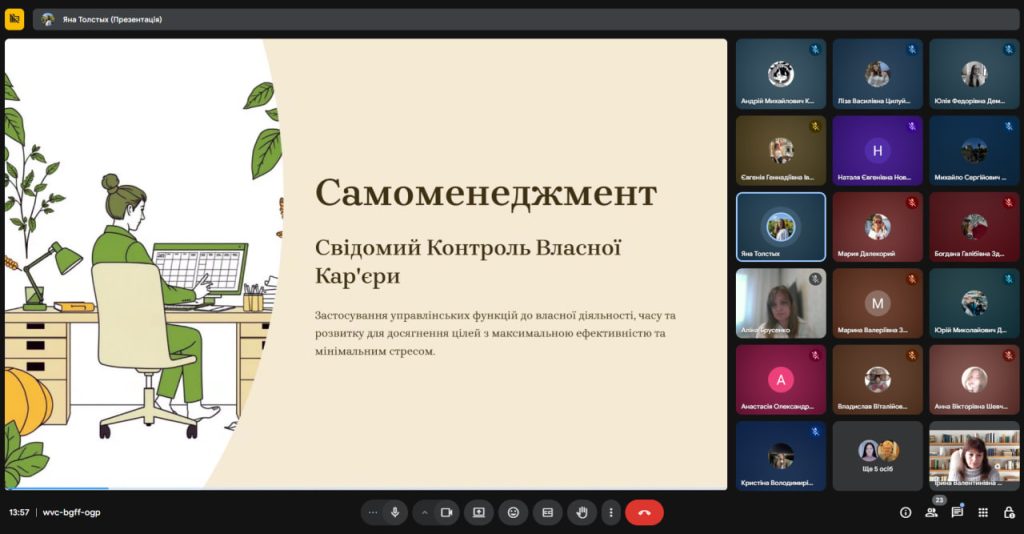Leave the call with red hang-up button

tap(644, 512)
